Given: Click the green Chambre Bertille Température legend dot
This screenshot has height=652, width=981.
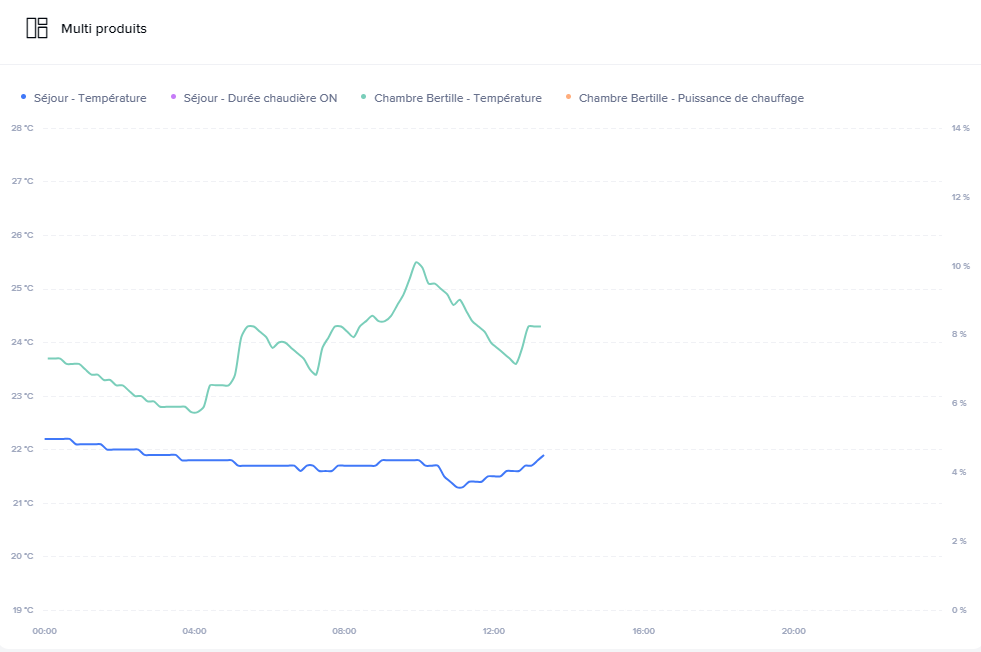Looking at the screenshot, I should 363,97.
